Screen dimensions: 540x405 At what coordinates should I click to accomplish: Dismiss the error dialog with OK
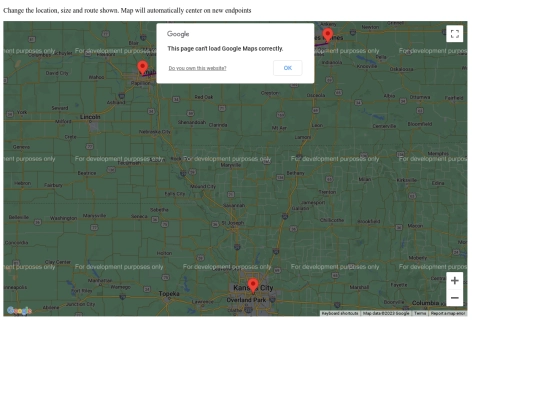click(288, 68)
